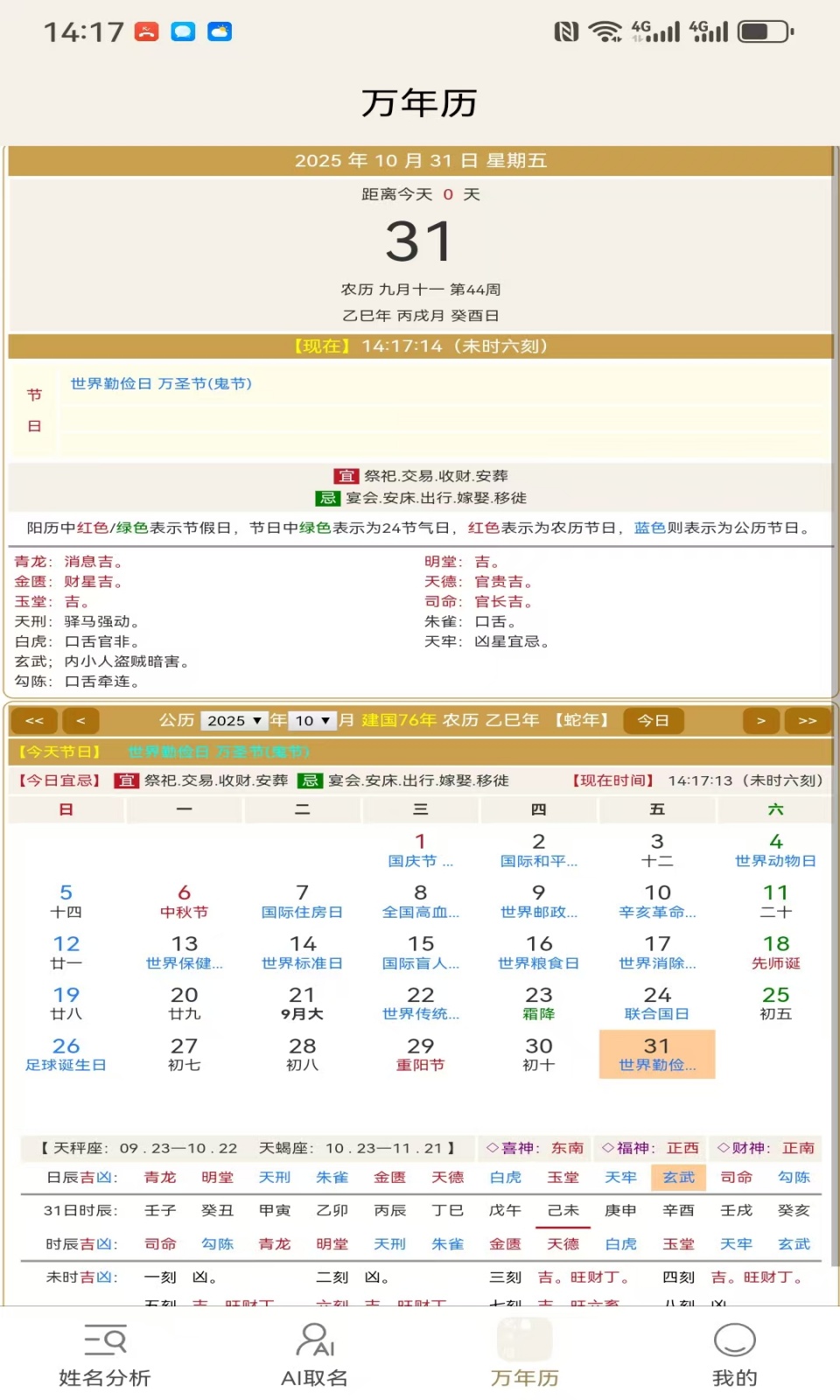Viewport: 840px width, 1400px height.
Task: Open the 姓名分析 name analysis icon
Action: (x=105, y=1354)
